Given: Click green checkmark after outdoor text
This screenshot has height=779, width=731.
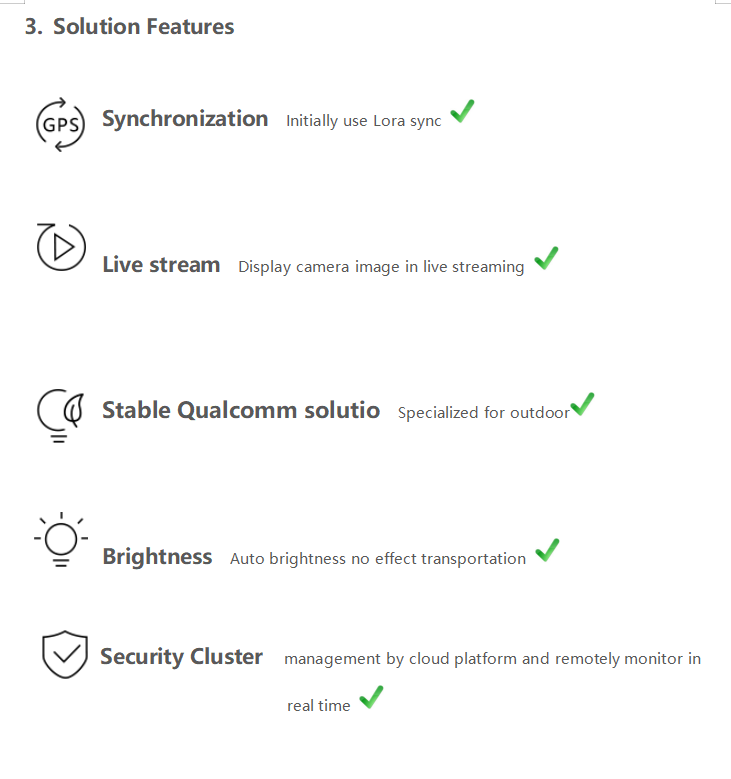Looking at the screenshot, I should [582, 405].
